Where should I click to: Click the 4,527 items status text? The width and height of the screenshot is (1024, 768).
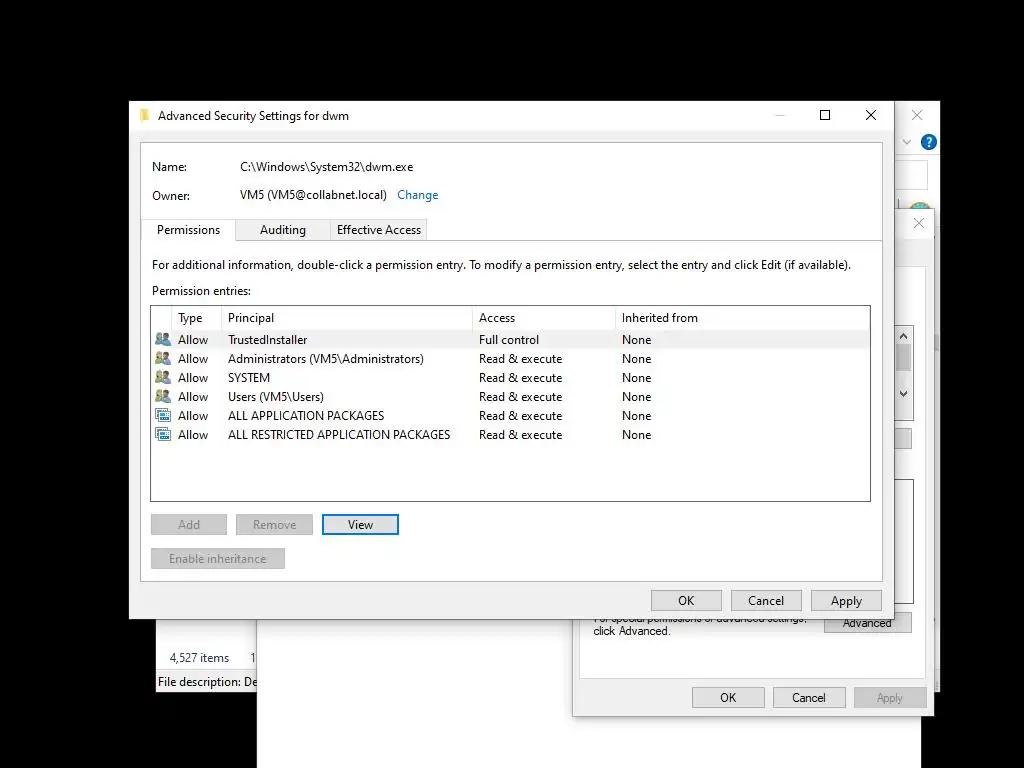click(199, 658)
